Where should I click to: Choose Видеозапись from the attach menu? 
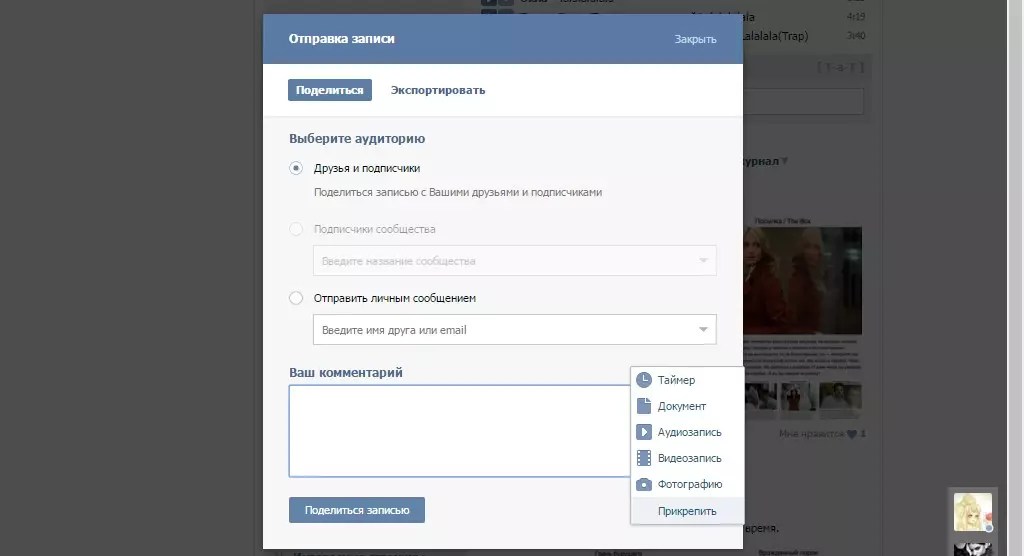pos(687,458)
